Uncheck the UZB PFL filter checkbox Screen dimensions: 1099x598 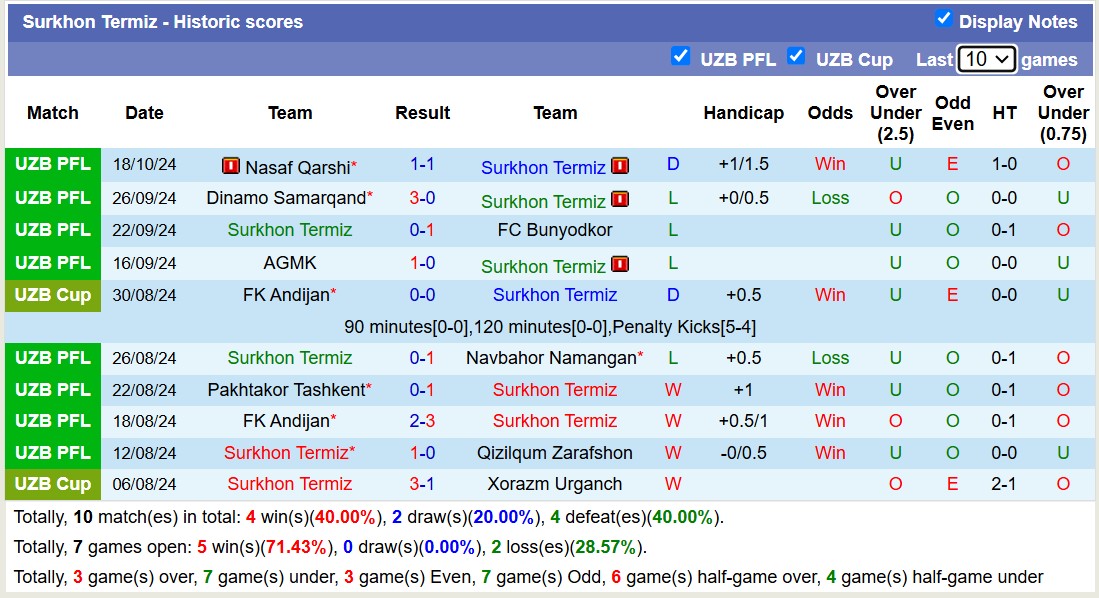click(681, 57)
